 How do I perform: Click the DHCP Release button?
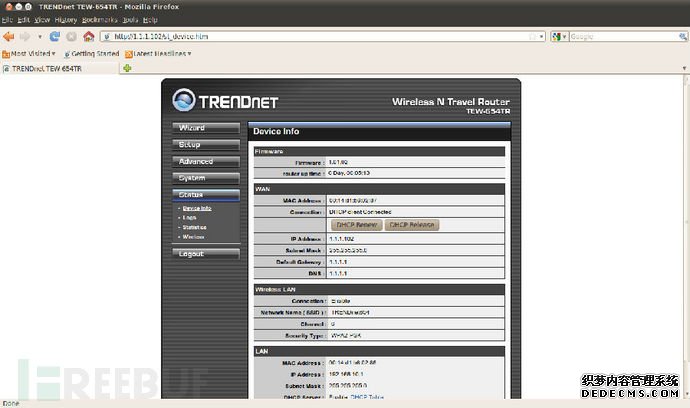[412, 225]
